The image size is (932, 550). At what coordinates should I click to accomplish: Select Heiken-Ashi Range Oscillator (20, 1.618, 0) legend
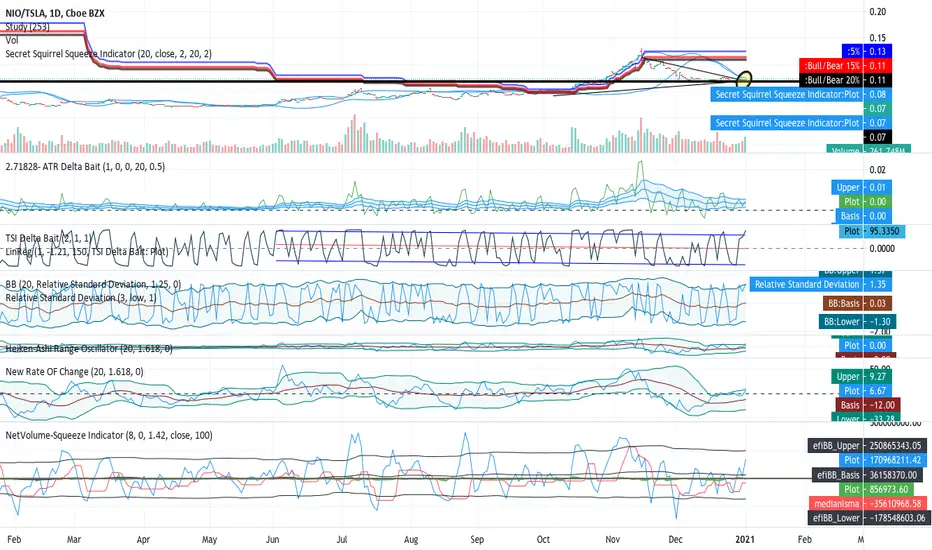click(x=89, y=348)
